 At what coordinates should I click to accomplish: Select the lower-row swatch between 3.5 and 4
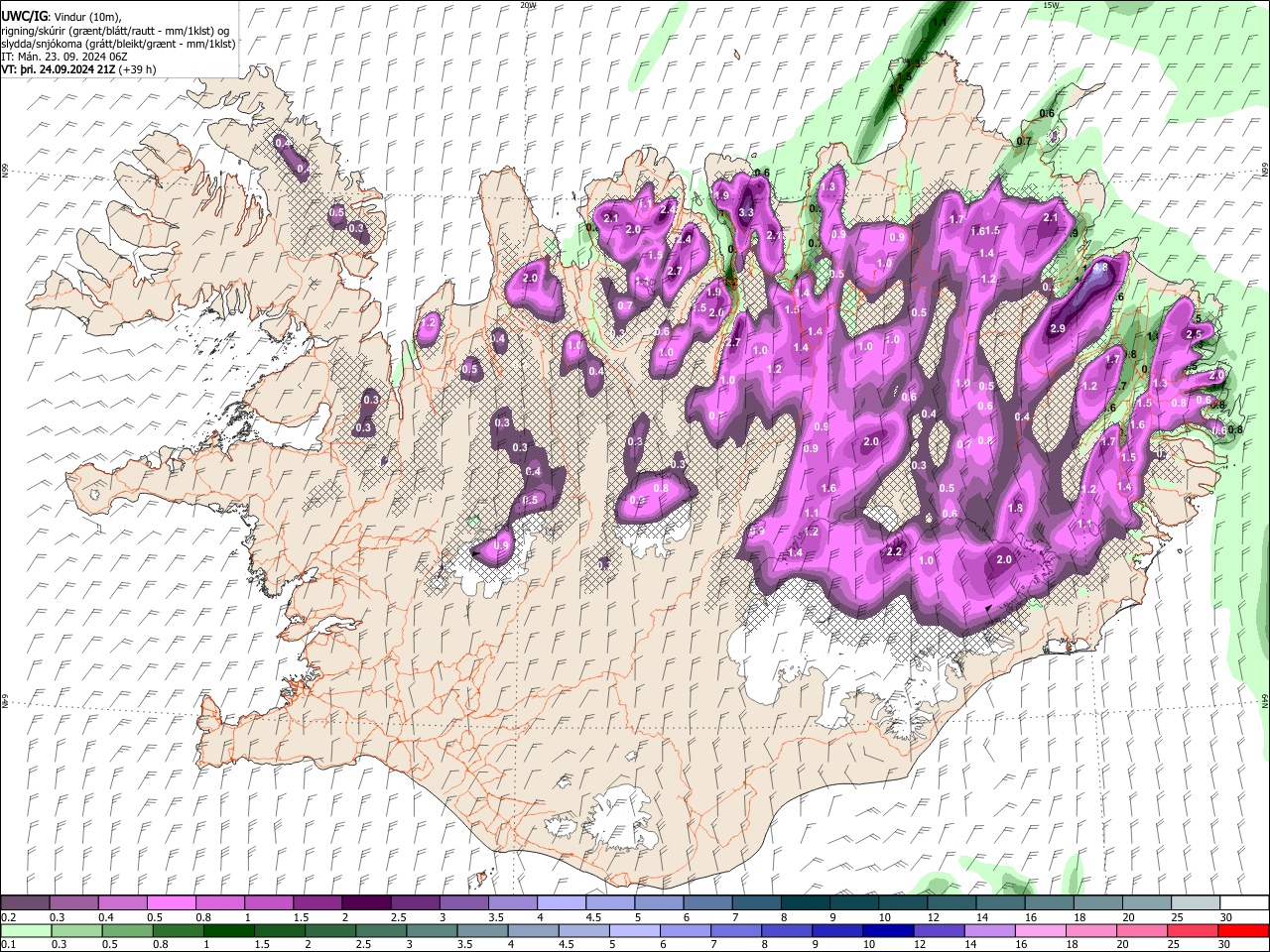481,930
